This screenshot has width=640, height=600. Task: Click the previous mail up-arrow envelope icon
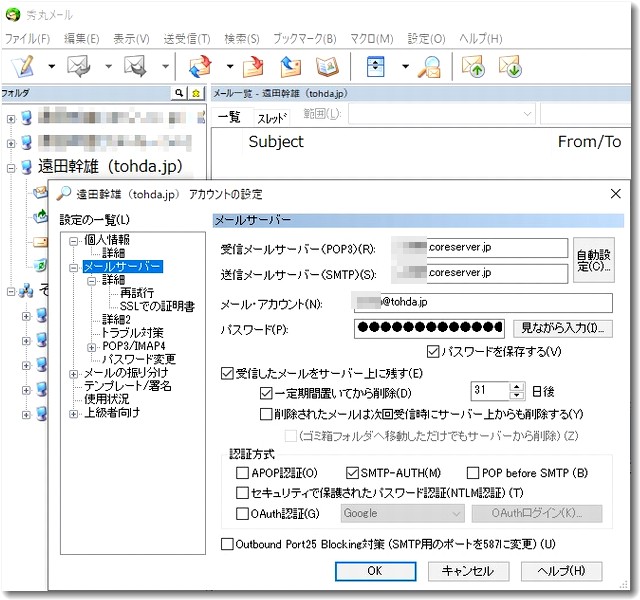pyautogui.click(x=473, y=68)
